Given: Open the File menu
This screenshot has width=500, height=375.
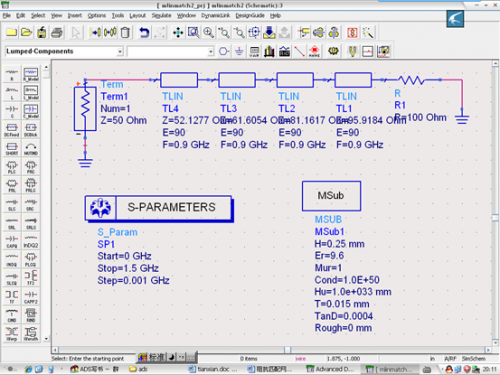Looking at the screenshot, I should coord(7,16).
